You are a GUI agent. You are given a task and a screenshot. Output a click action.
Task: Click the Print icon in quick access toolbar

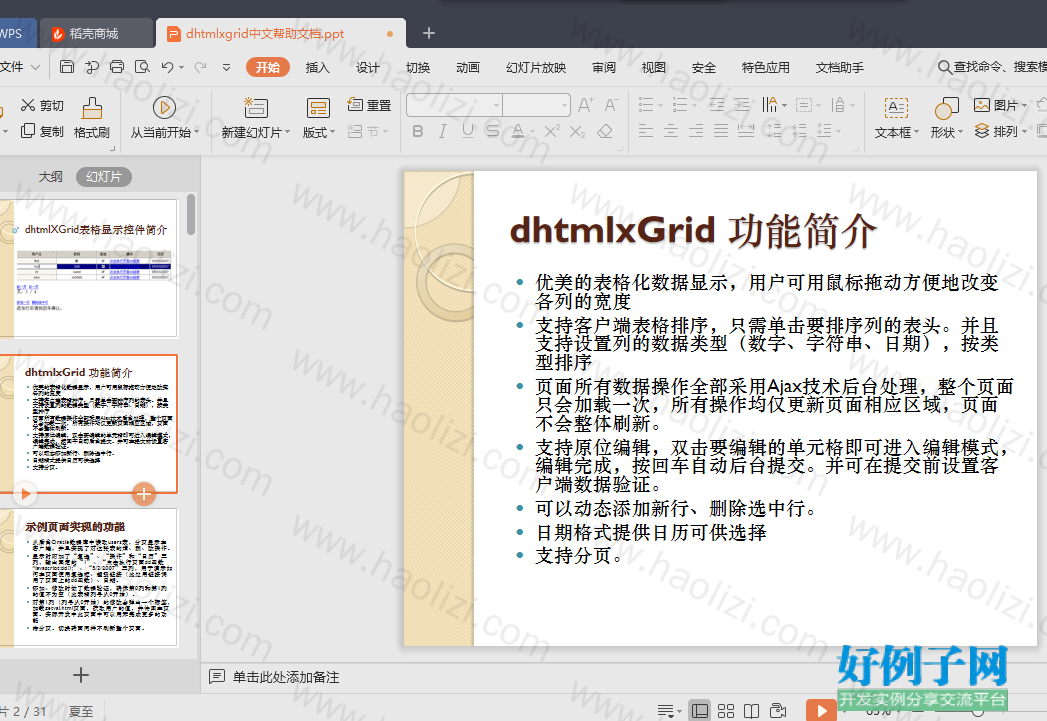tap(117, 67)
